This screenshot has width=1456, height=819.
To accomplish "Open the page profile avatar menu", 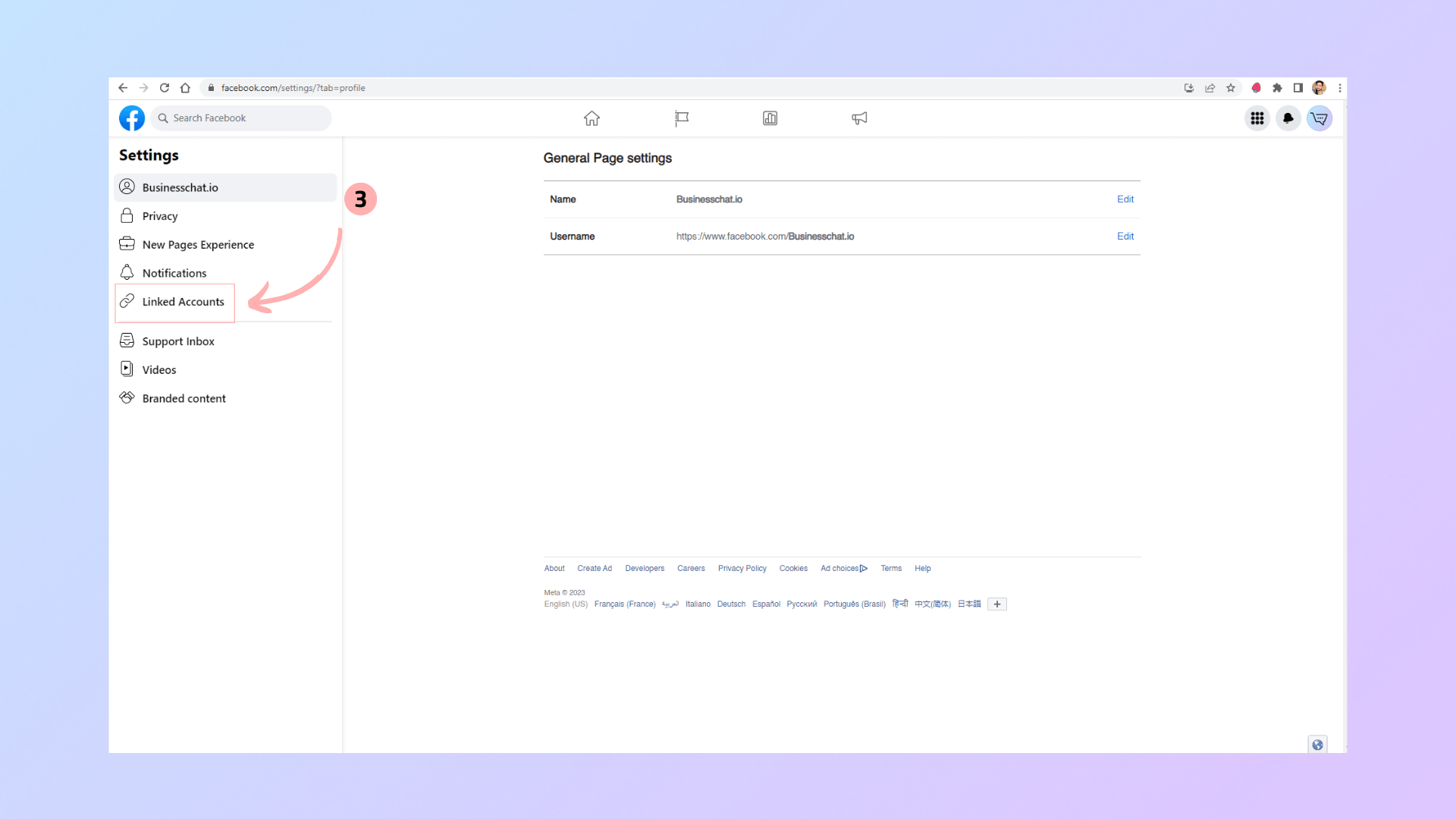I will coord(1319,118).
